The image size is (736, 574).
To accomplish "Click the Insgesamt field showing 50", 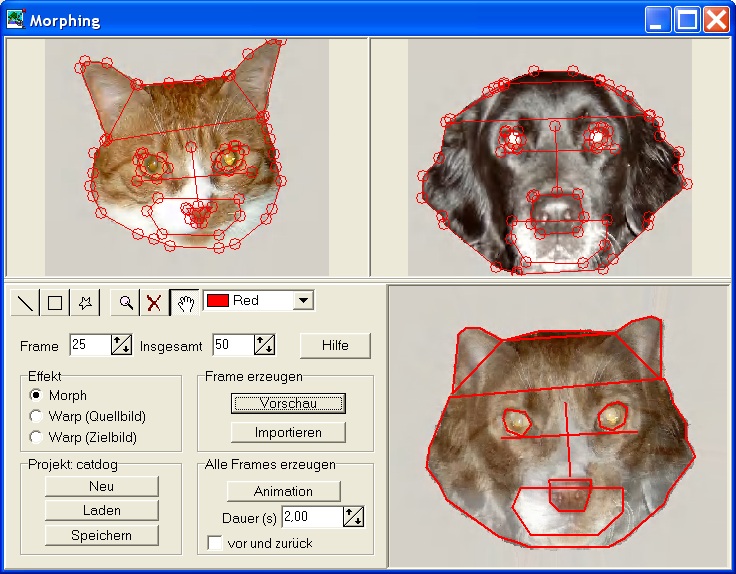I will pos(233,345).
